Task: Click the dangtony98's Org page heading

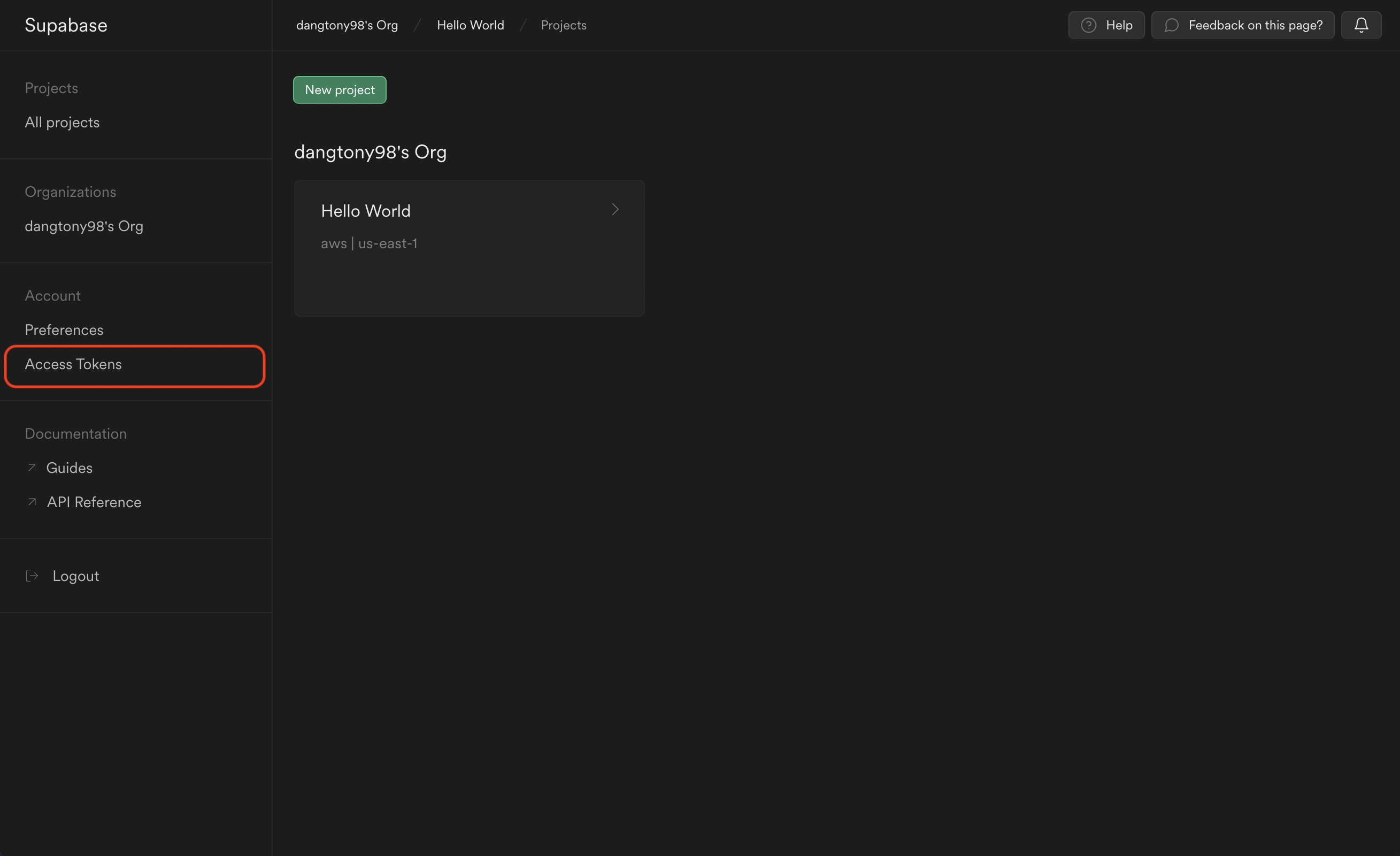Action: point(370,152)
